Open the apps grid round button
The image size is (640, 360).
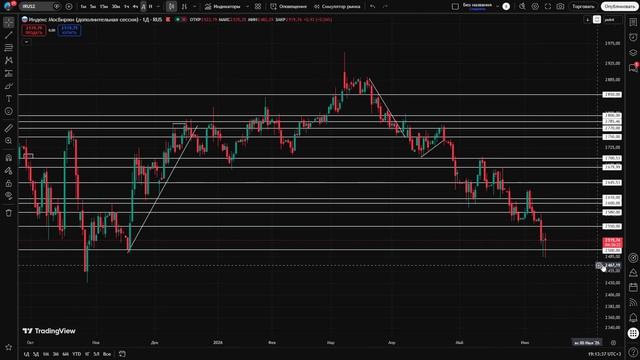click(x=633, y=333)
